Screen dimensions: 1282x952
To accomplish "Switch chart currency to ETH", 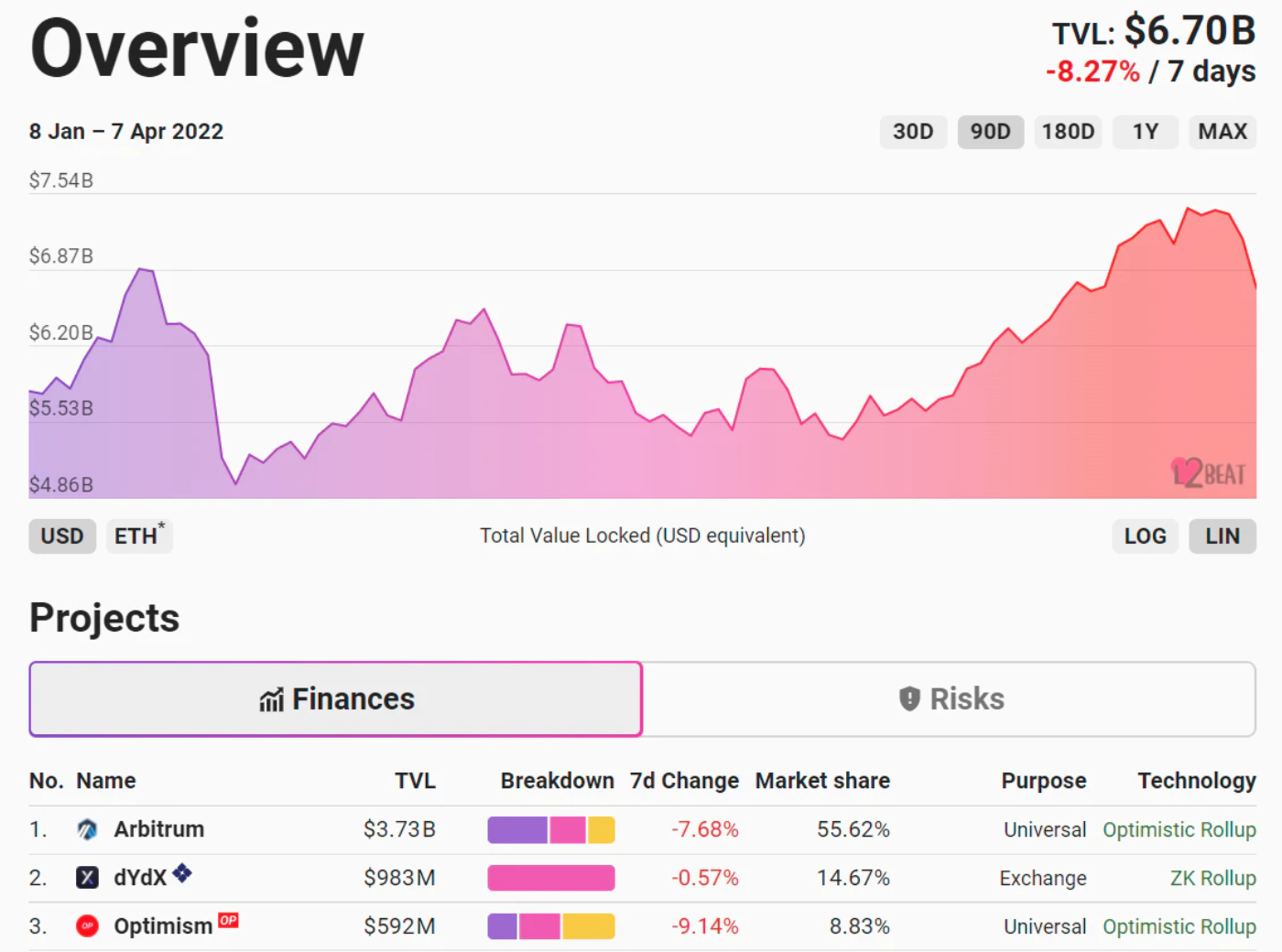I will pyautogui.click(x=139, y=536).
